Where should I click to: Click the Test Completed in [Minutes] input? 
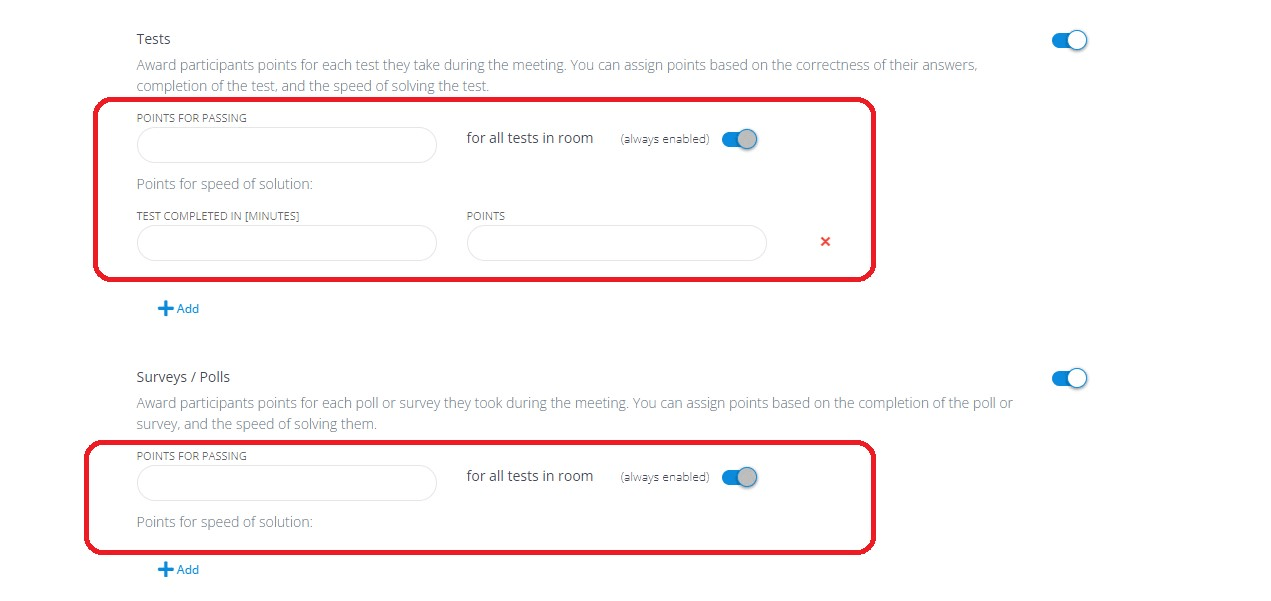click(x=287, y=243)
